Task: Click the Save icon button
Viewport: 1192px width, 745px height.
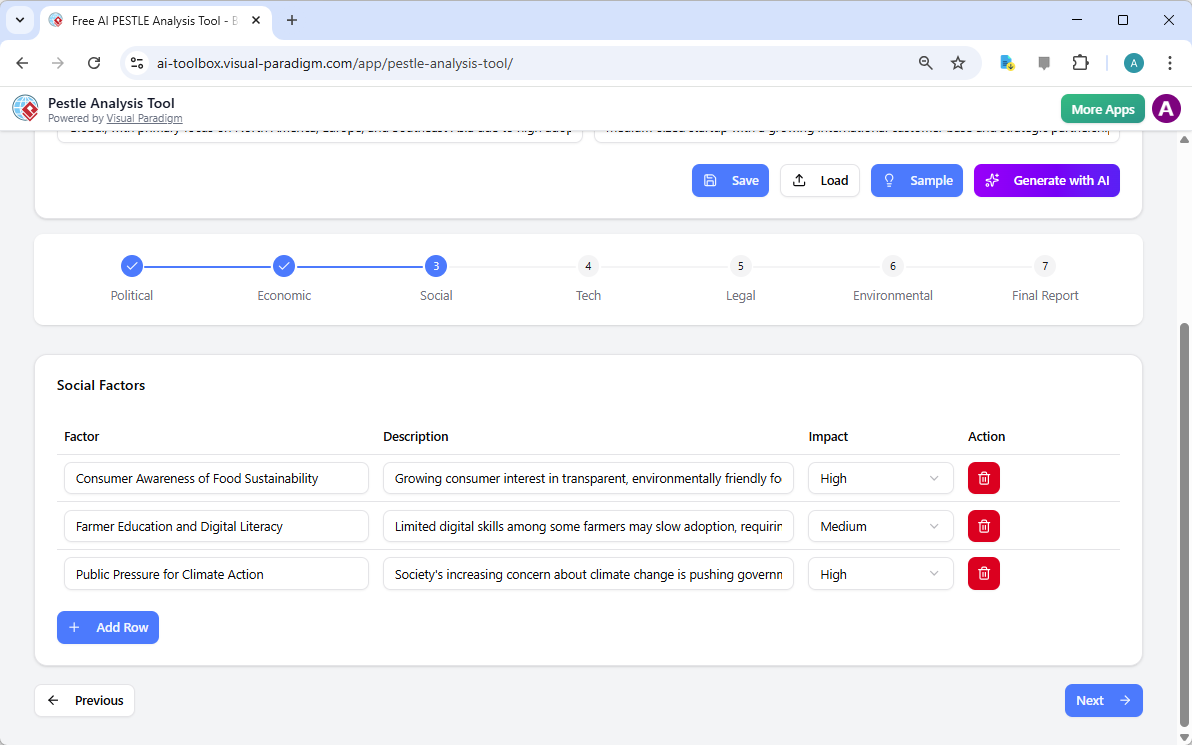Action: click(712, 180)
